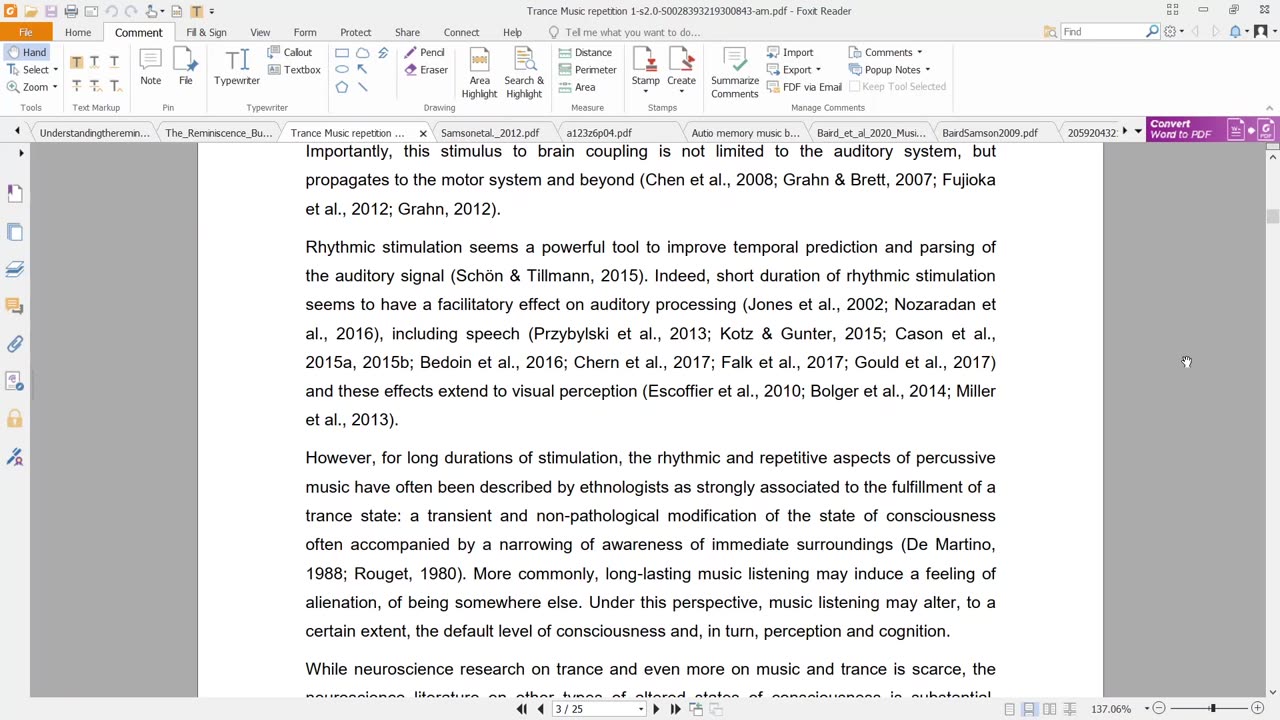Open the page number dropdown in status bar
Screen dimensions: 1280x720
(640, 709)
